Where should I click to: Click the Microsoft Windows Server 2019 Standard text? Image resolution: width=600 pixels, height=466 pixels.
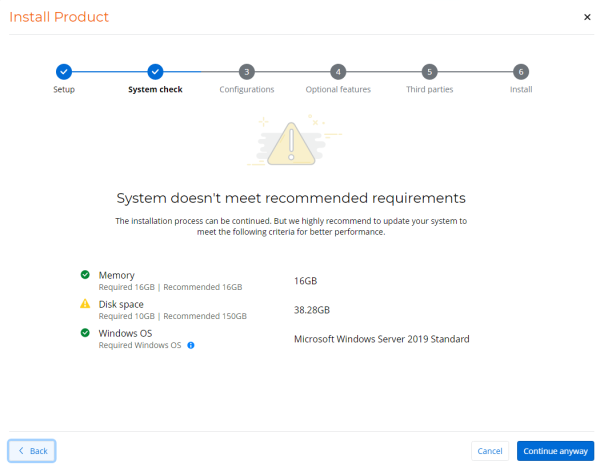click(381, 339)
